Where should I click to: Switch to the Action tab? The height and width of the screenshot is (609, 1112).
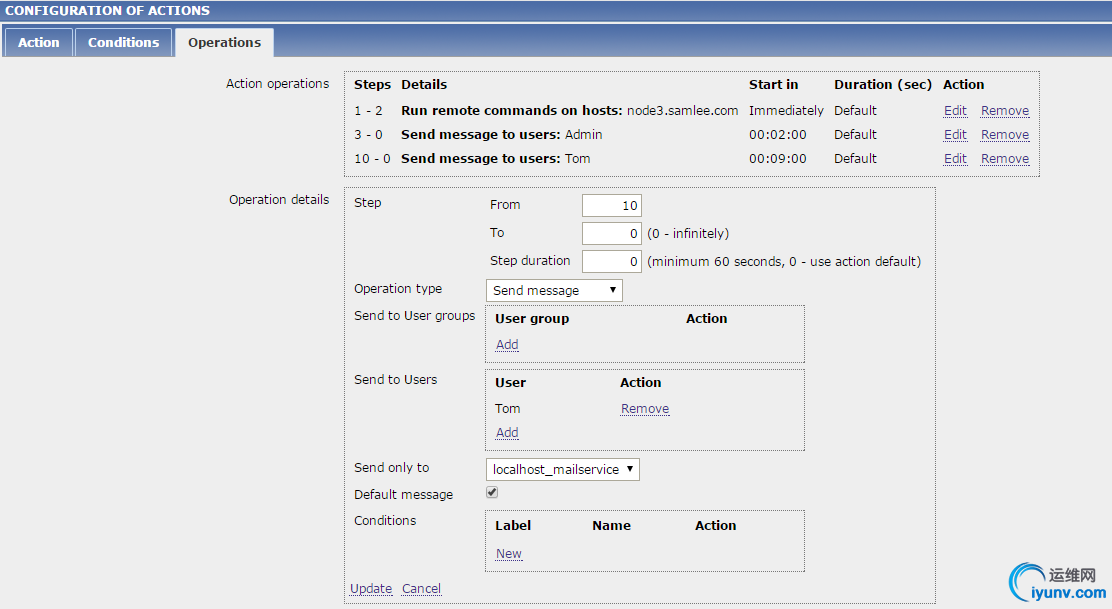coord(38,43)
